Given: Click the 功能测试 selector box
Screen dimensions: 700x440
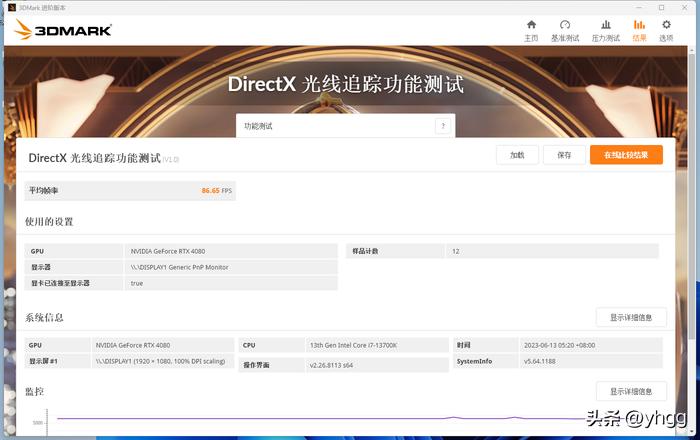Looking at the screenshot, I should pos(346,126).
